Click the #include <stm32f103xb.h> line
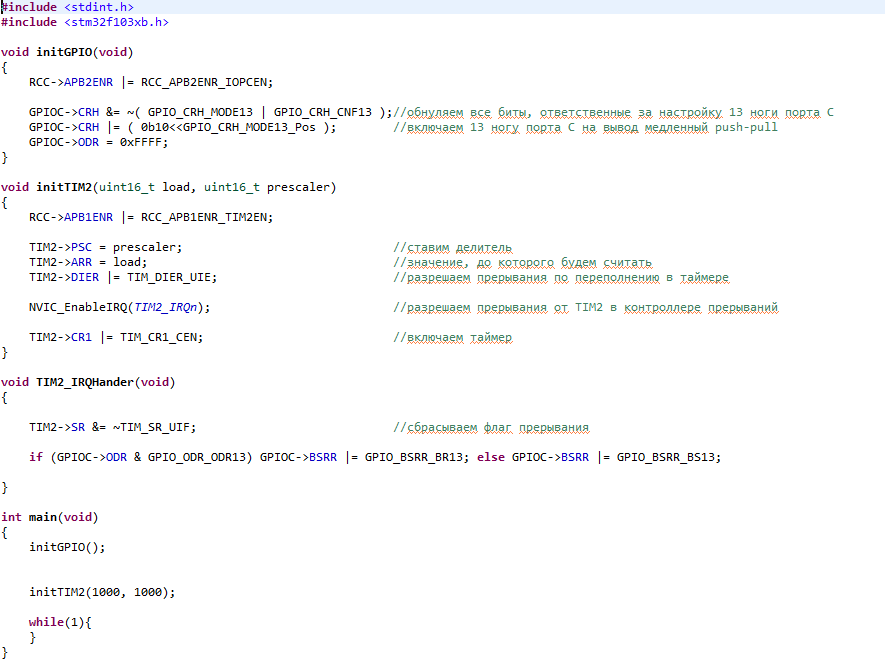Screen dimensions: 885x660 pyautogui.click(x=85, y=22)
